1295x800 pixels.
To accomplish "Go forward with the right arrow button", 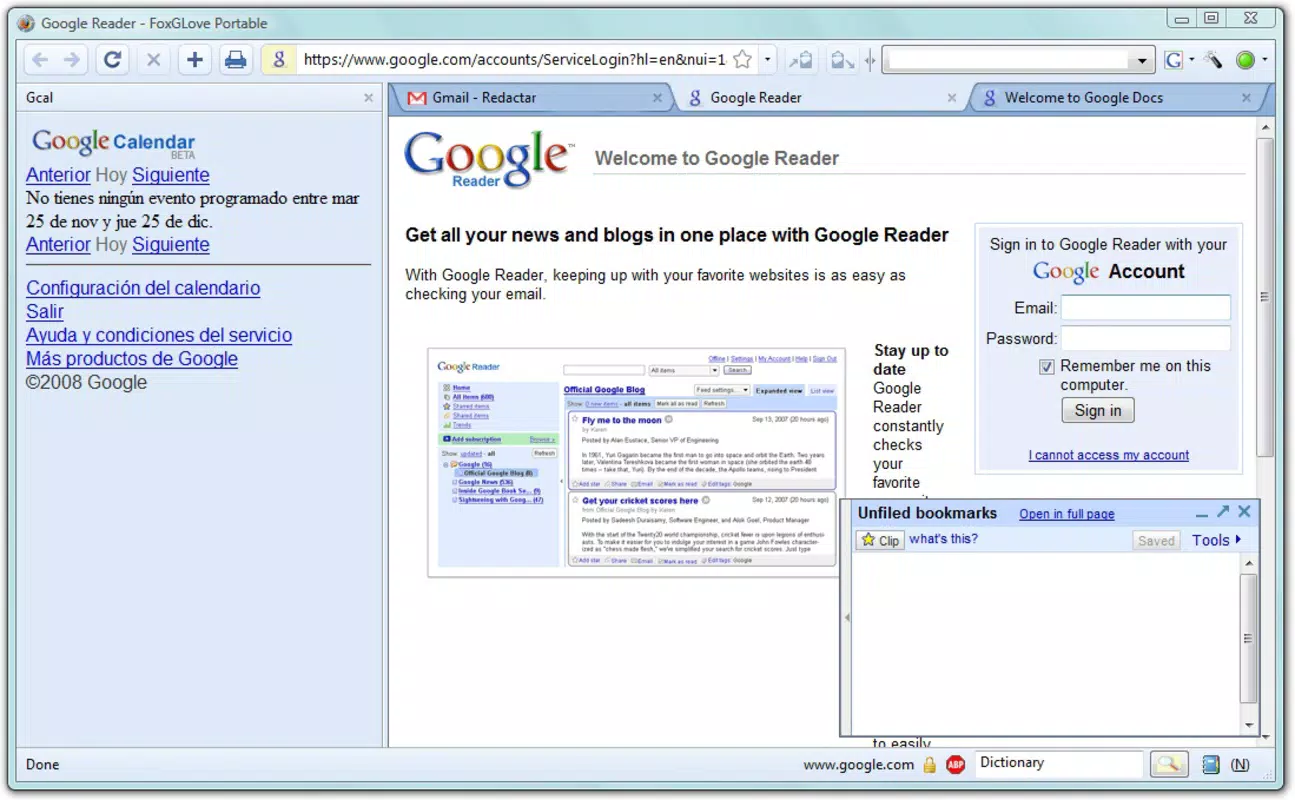I will click(72, 60).
